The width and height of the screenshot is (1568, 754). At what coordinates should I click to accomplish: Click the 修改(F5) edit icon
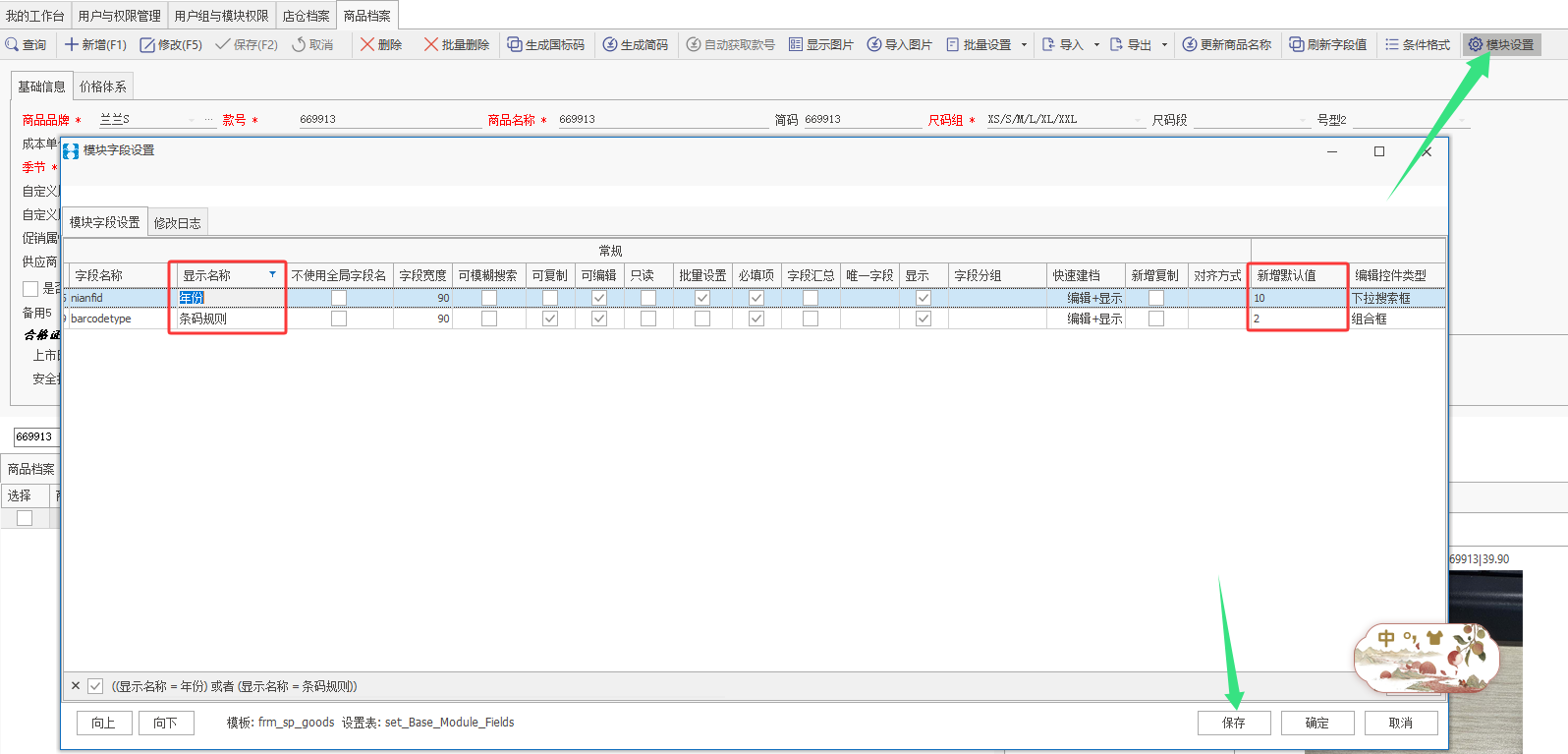click(x=147, y=45)
